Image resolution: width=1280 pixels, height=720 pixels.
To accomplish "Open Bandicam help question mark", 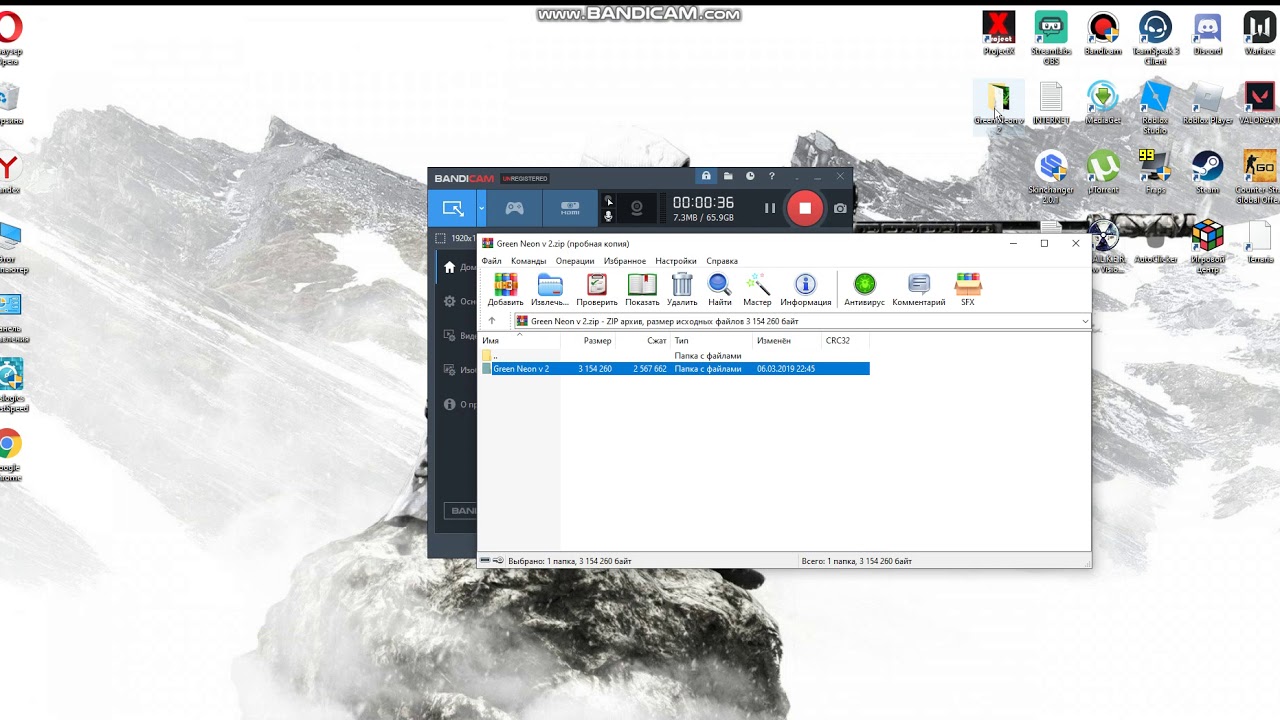I will [x=772, y=176].
